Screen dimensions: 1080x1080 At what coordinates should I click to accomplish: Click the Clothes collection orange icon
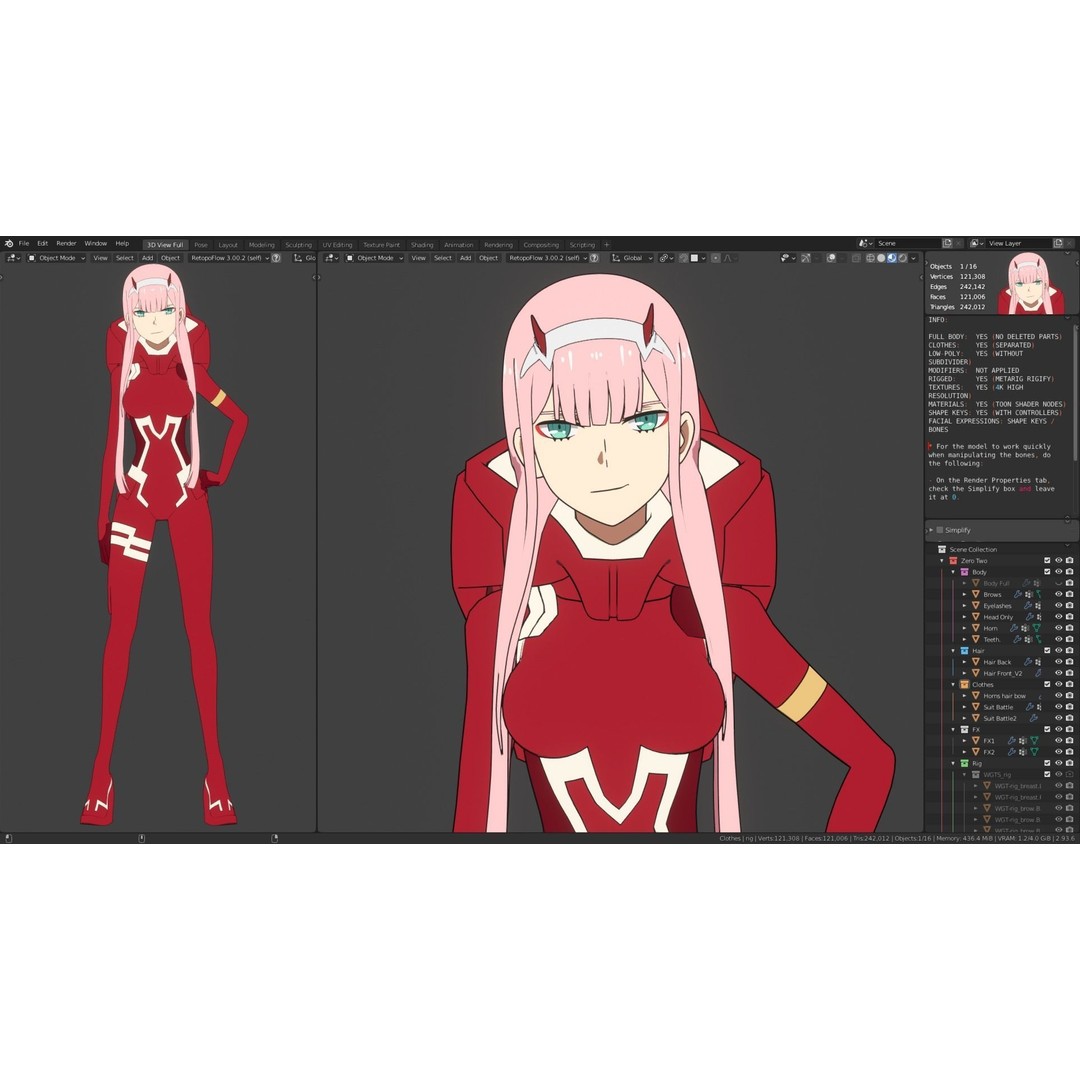964,685
